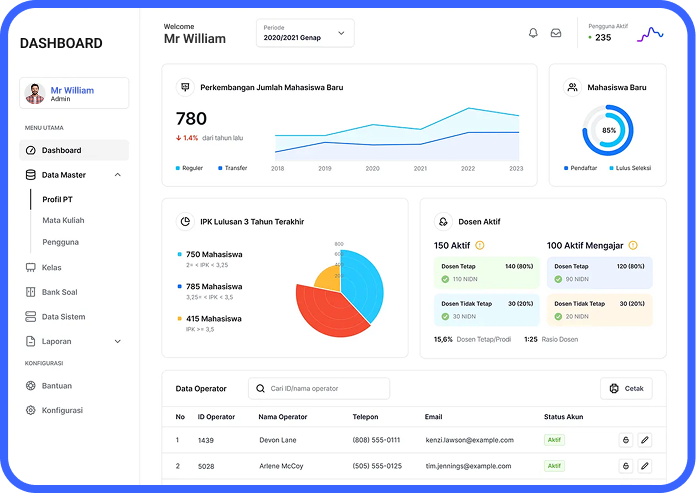Go to Dashboard menu item
The height and width of the screenshot is (493, 696).
pyautogui.click(x=74, y=150)
